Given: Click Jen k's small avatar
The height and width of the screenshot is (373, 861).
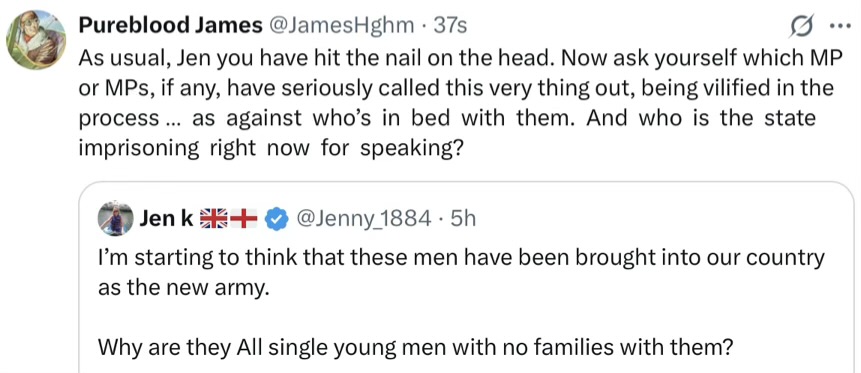Looking at the screenshot, I should pyautogui.click(x=116, y=219).
